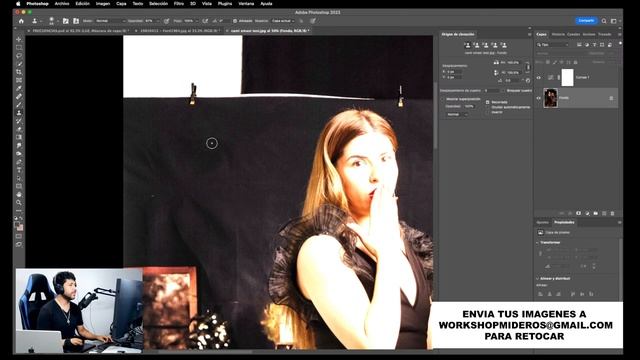Toggle Ocultar automáticamente checkbox
This screenshot has width=640, height=360.
click(488, 107)
